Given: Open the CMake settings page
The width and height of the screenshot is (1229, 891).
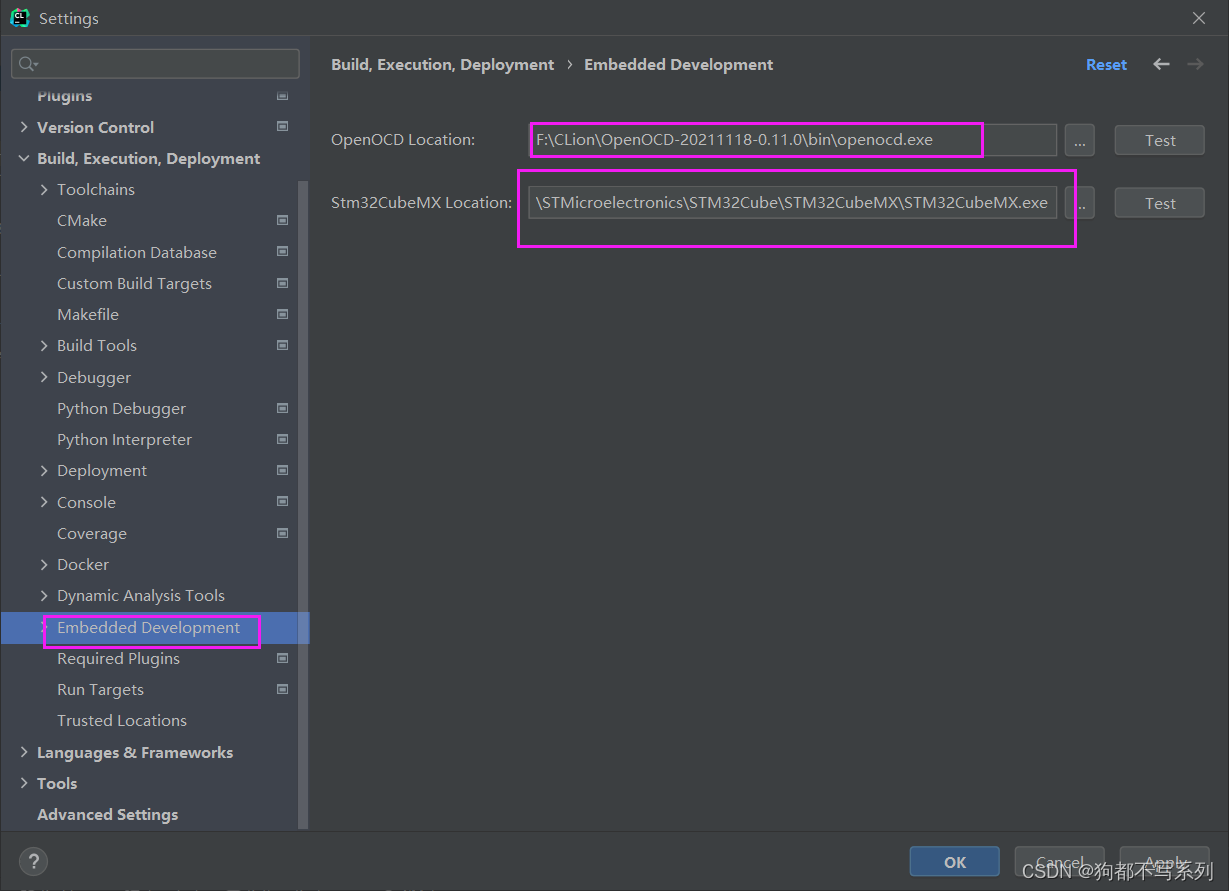Looking at the screenshot, I should [82, 220].
